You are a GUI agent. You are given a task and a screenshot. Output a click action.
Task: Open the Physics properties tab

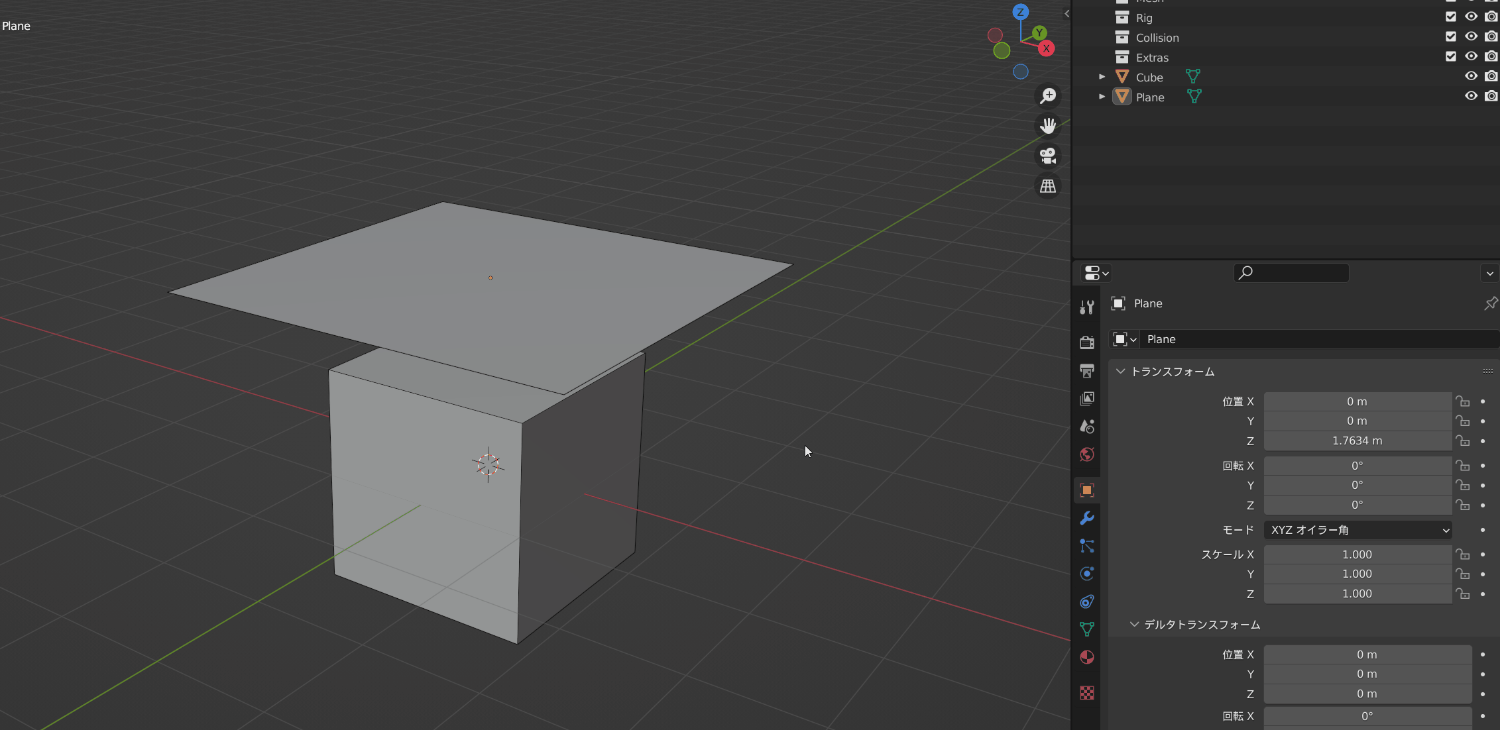pyautogui.click(x=1087, y=574)
